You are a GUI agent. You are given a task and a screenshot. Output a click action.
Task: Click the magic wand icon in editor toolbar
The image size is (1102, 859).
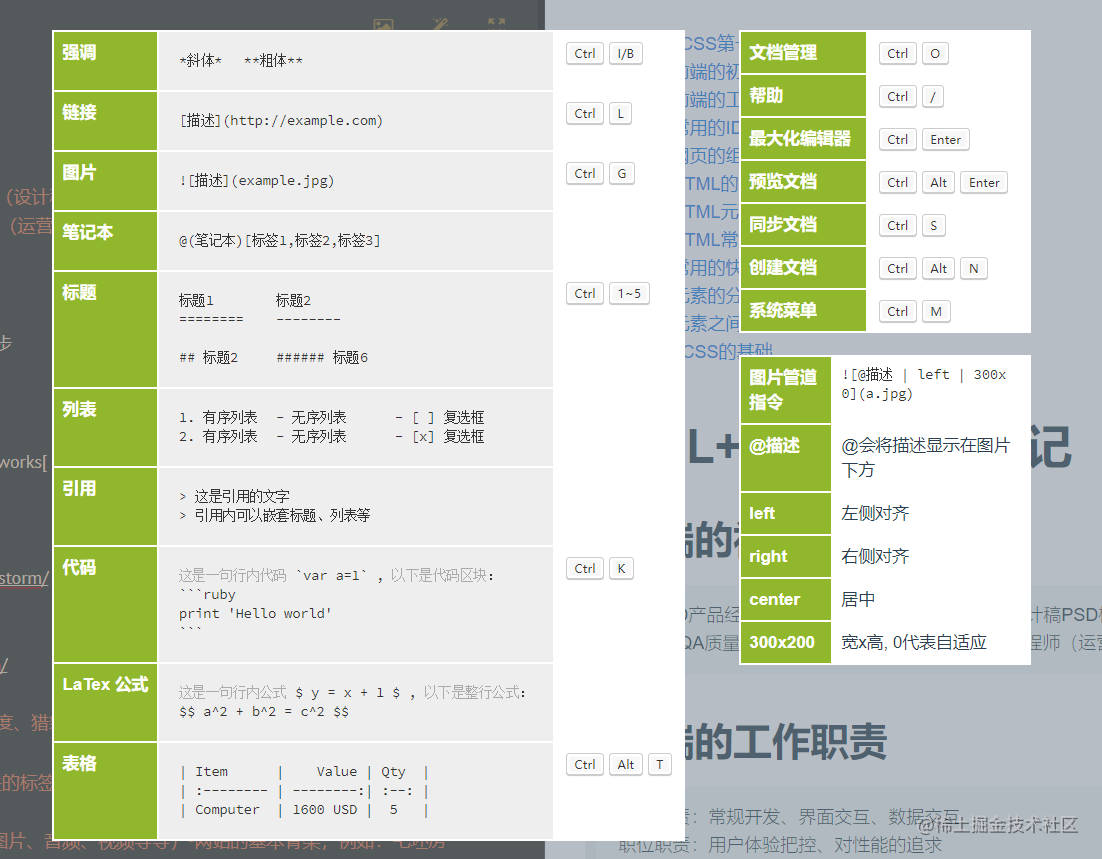click(440, 25)
